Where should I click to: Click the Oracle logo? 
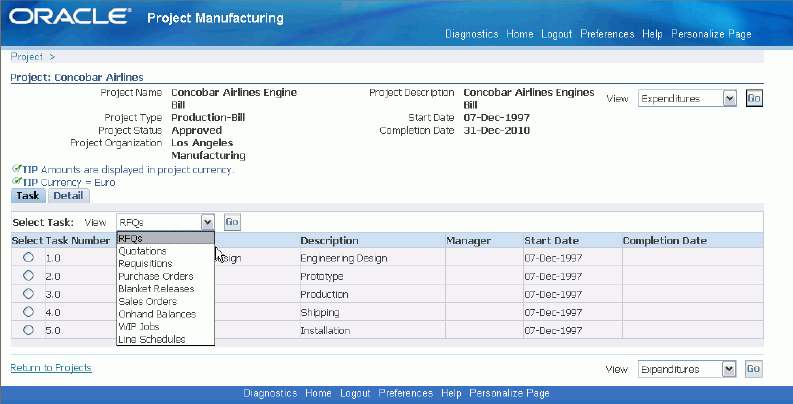tap(70, 17)
